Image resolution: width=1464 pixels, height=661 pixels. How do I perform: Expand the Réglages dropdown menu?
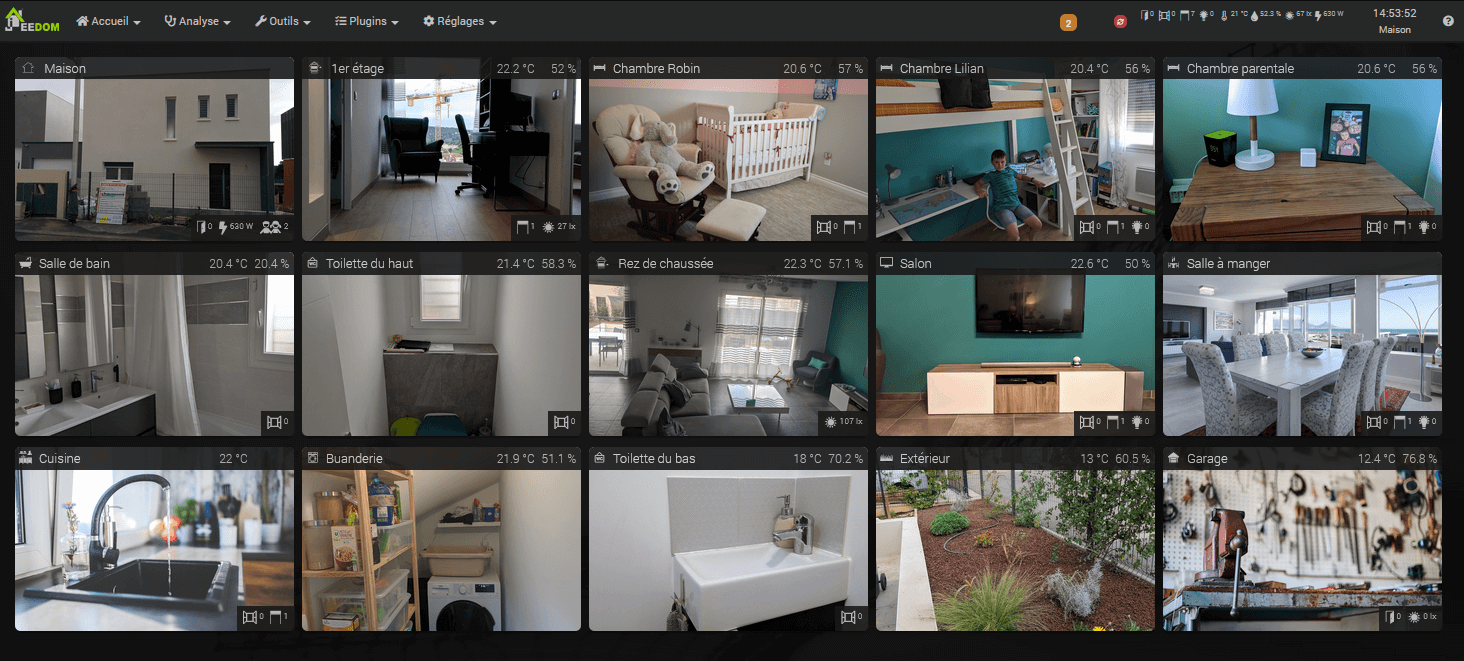pos(460,21)
